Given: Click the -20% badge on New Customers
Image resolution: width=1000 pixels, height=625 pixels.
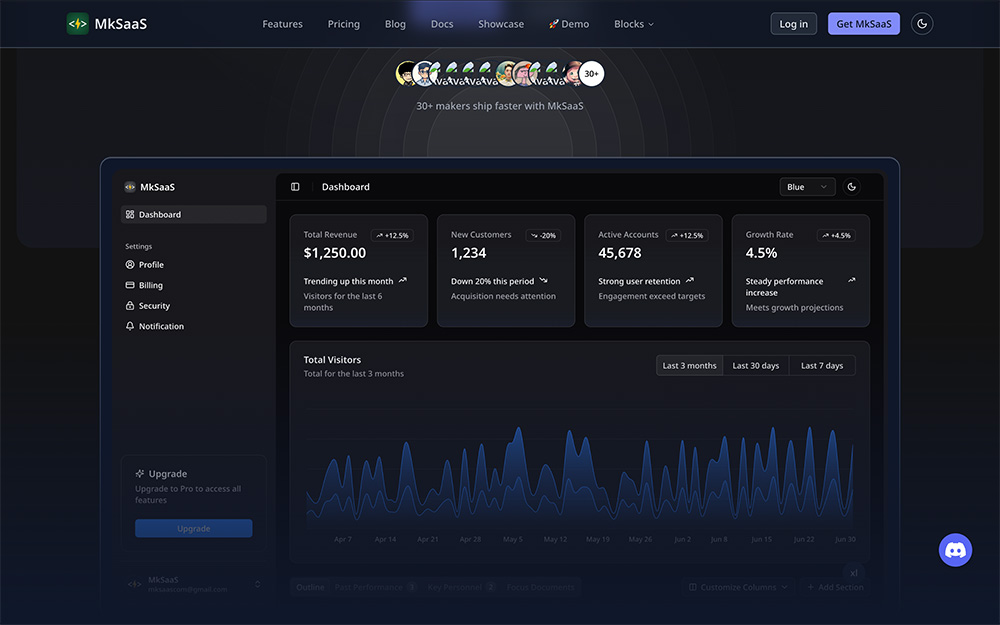Looking at the screenshot, I should (543, 235).
